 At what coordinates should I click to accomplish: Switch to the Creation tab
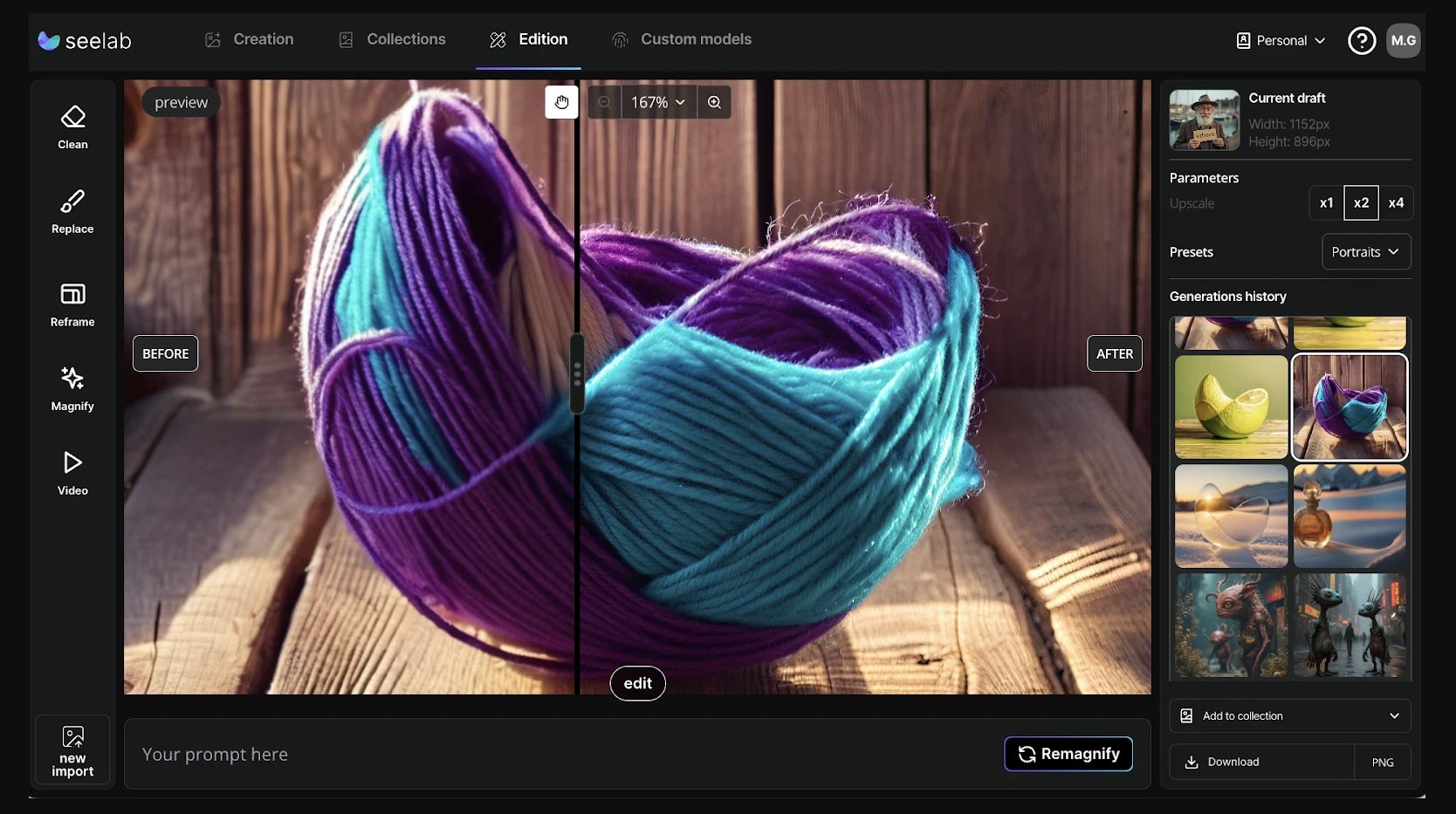pos(250,39)
